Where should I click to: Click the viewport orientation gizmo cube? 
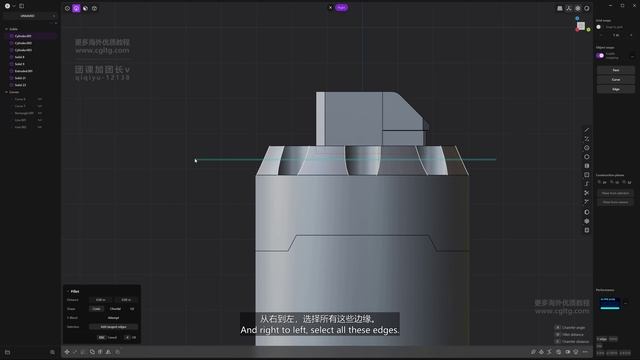pos(581,26)
